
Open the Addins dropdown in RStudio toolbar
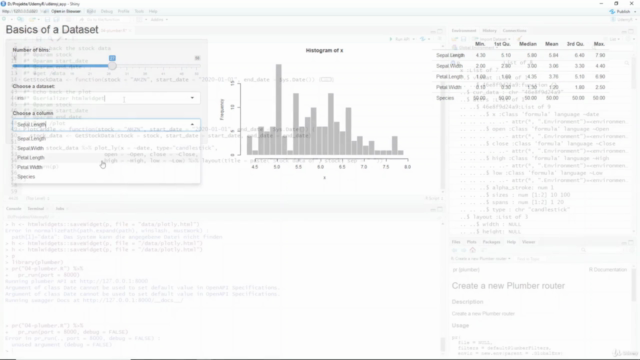[159, 20]
